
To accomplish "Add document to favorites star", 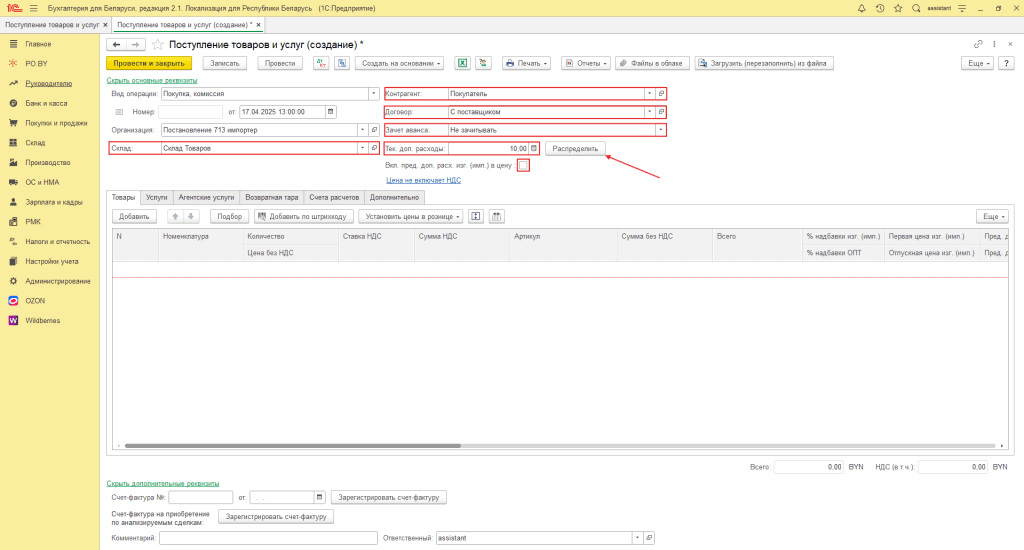I will 157,44.
